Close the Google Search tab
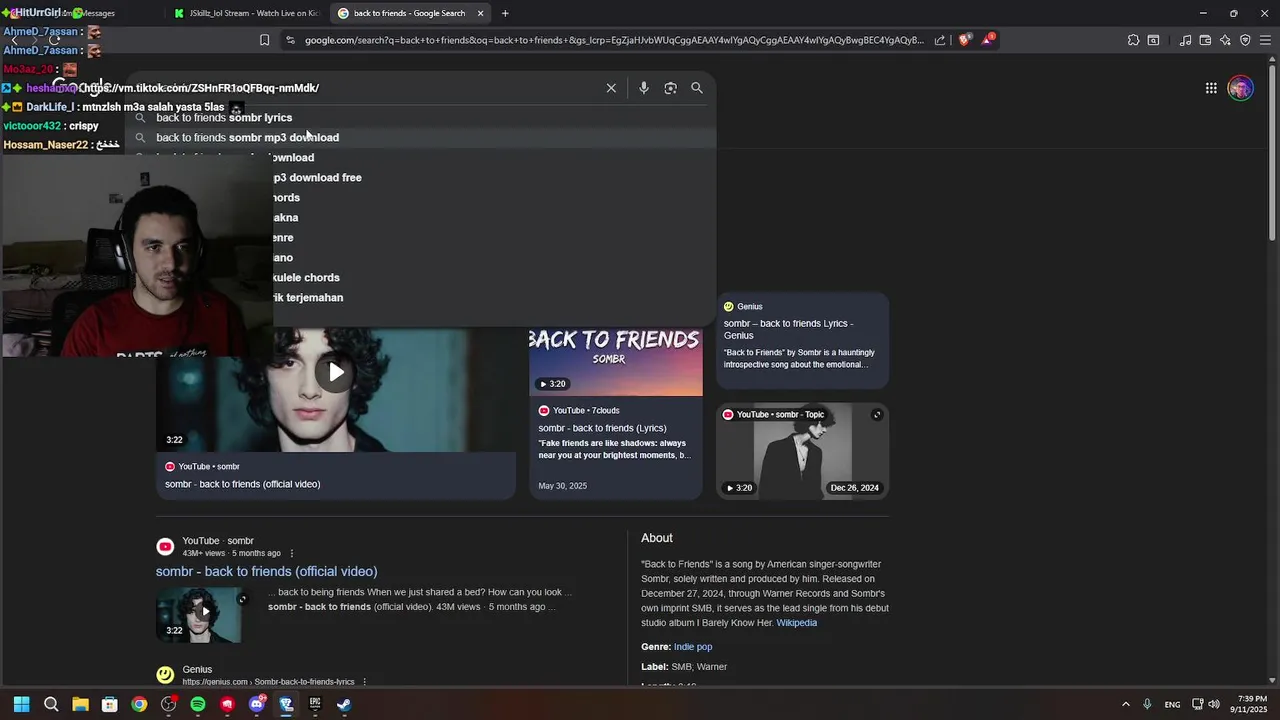This screenshot has width=1280, height=720. point(480,13)
